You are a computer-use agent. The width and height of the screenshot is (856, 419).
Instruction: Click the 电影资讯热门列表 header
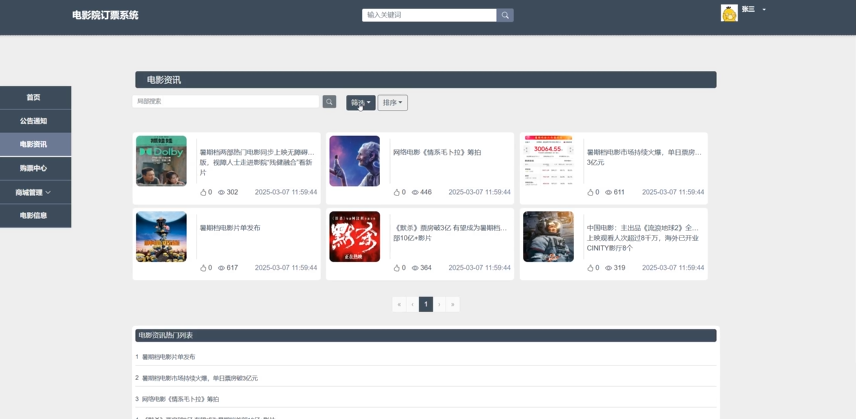coord(426,336)
